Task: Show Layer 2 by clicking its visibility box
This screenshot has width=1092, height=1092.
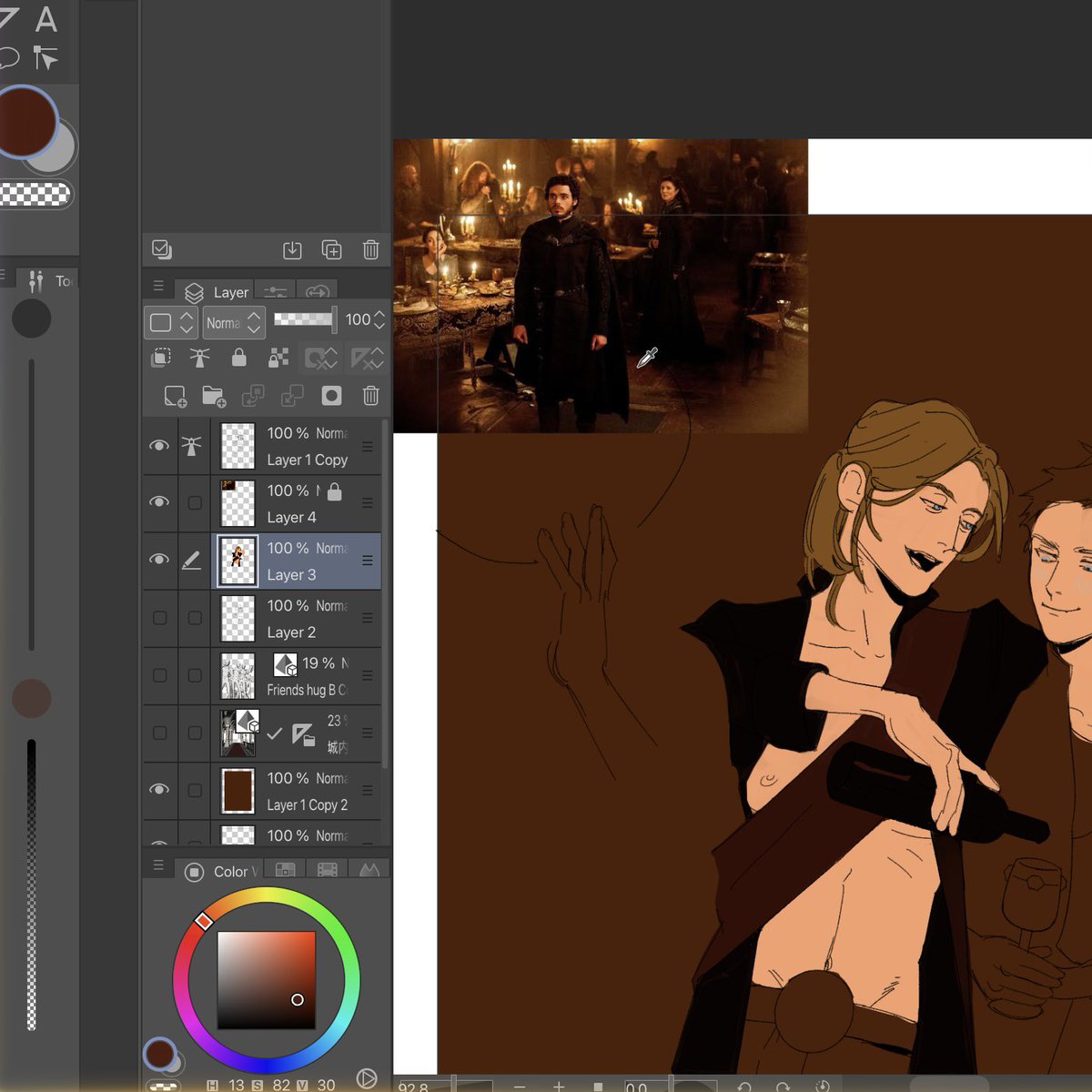Action: click(159, 618)
